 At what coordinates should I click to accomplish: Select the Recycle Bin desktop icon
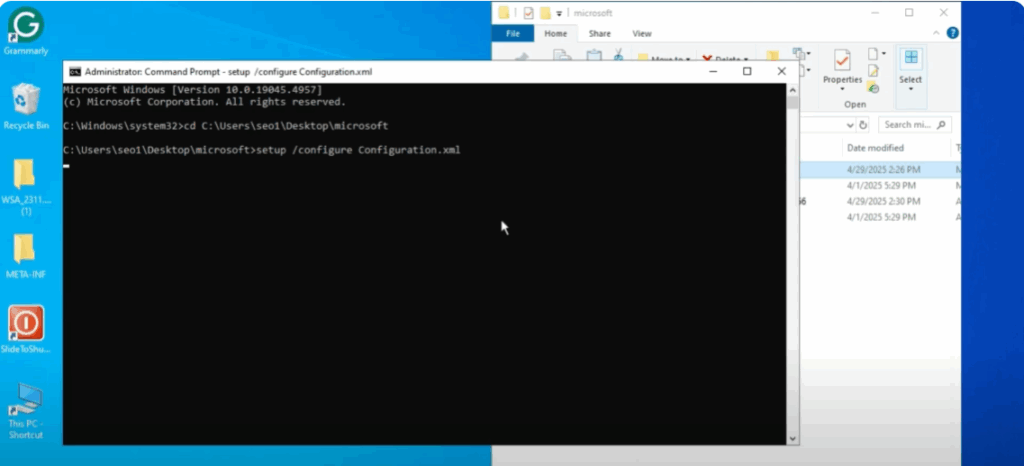click(x=26, y=106)
